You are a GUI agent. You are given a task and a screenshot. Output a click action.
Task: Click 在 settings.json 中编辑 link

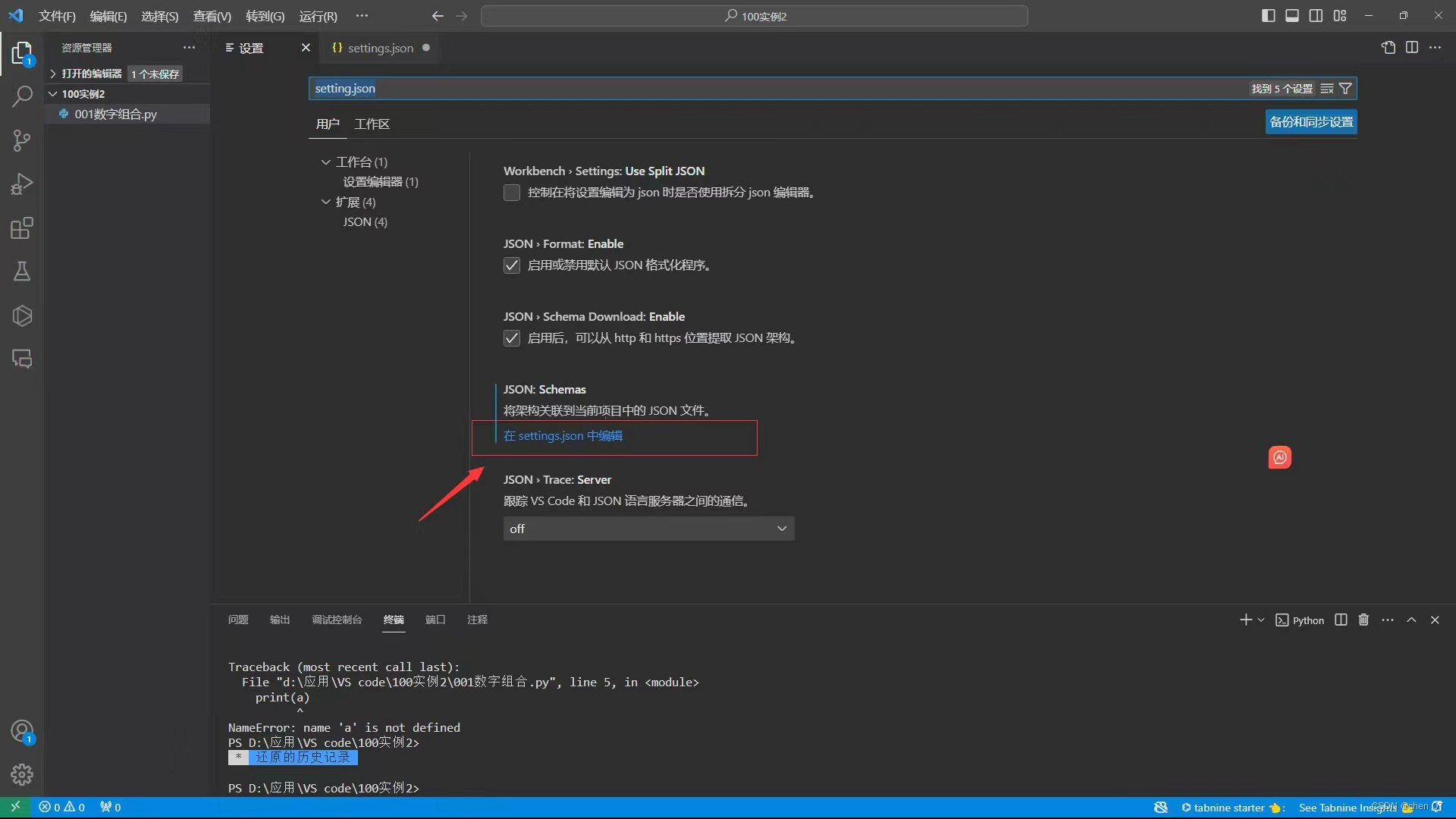(563, 436)
